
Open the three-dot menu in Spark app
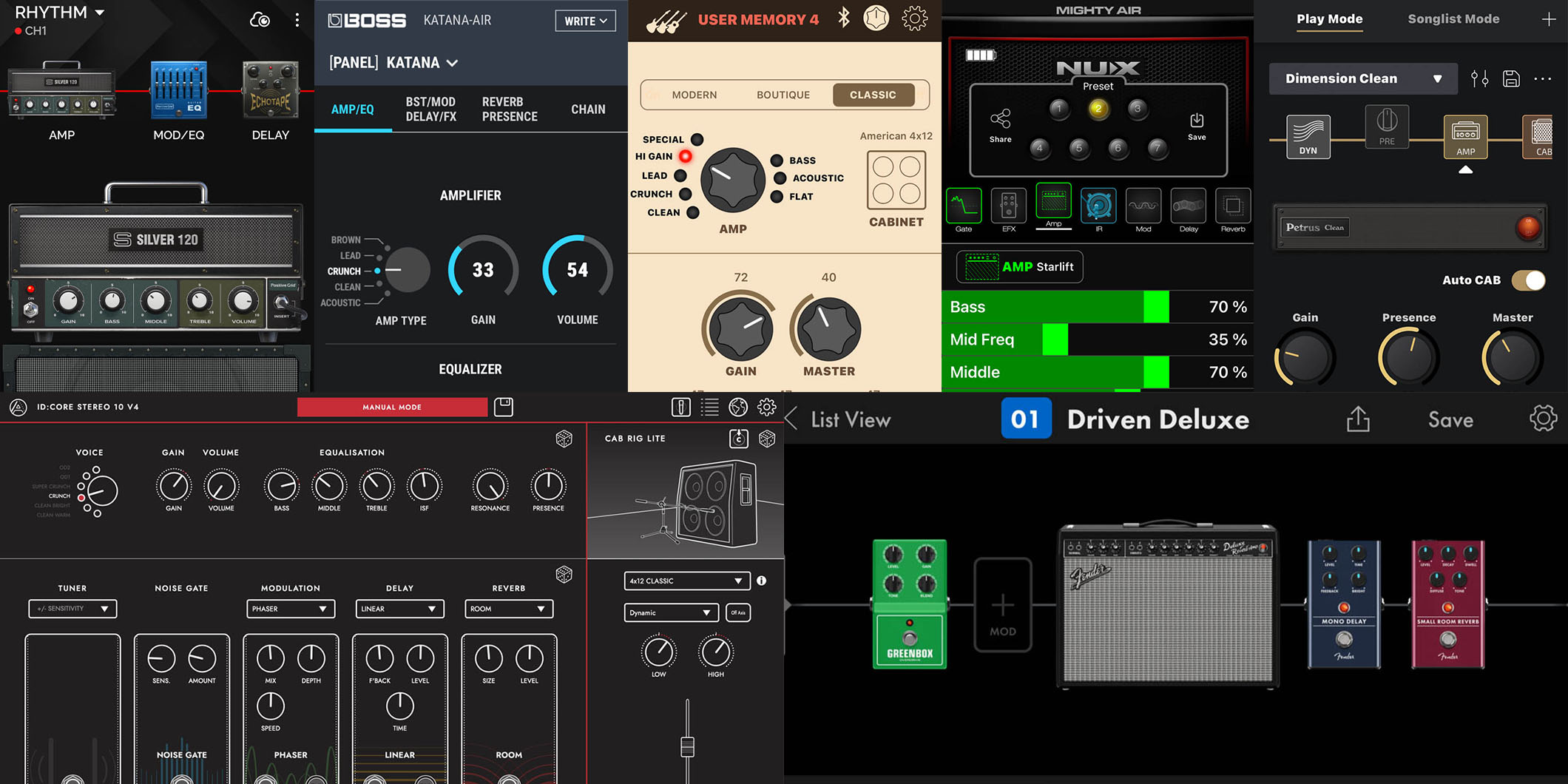click(297, 20)
